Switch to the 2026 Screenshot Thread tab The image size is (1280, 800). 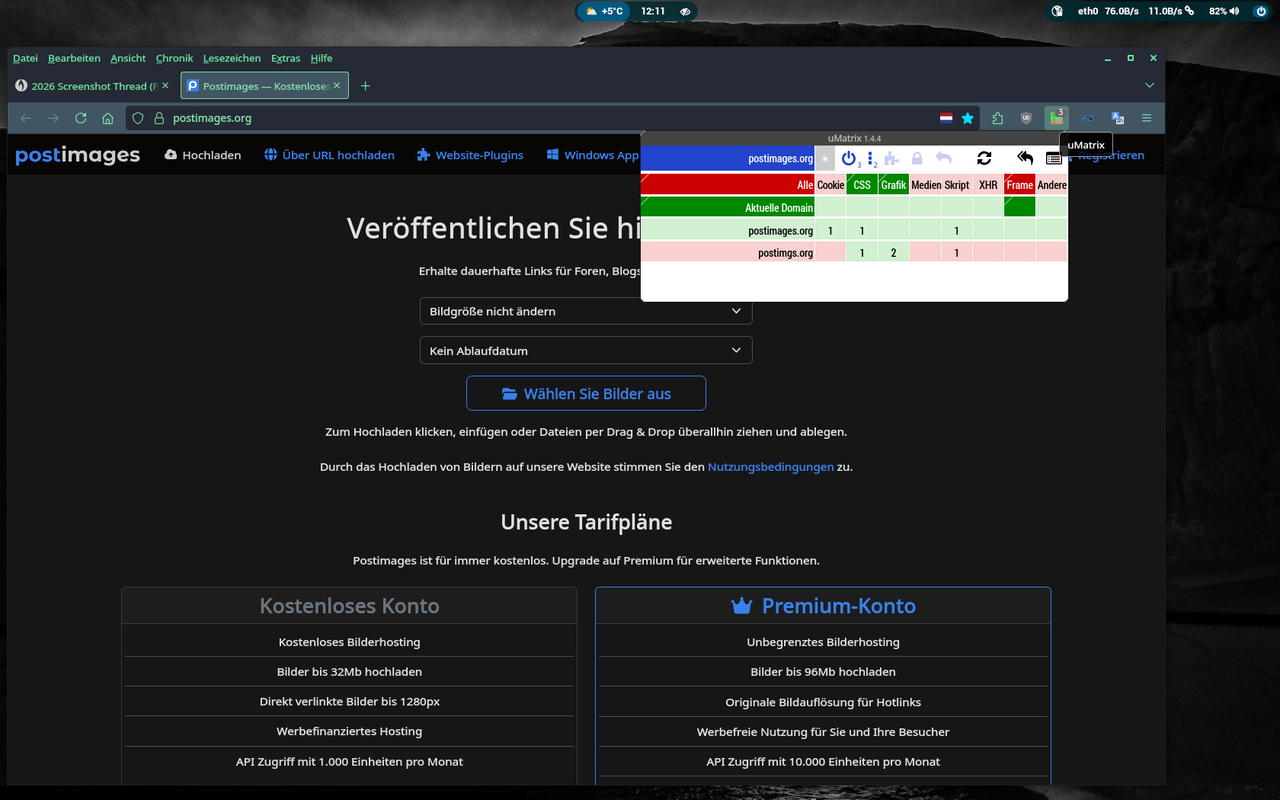pyautogui.click(x=93, y=86)
